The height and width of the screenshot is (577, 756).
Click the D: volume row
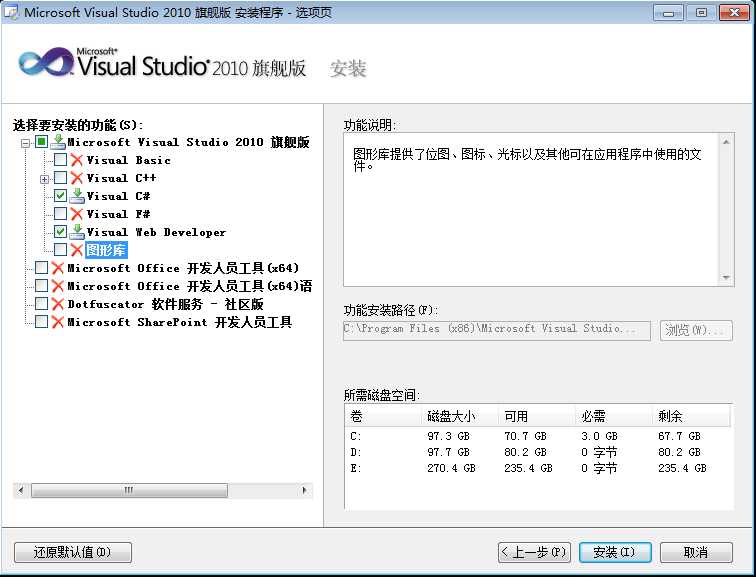point(538,452)
